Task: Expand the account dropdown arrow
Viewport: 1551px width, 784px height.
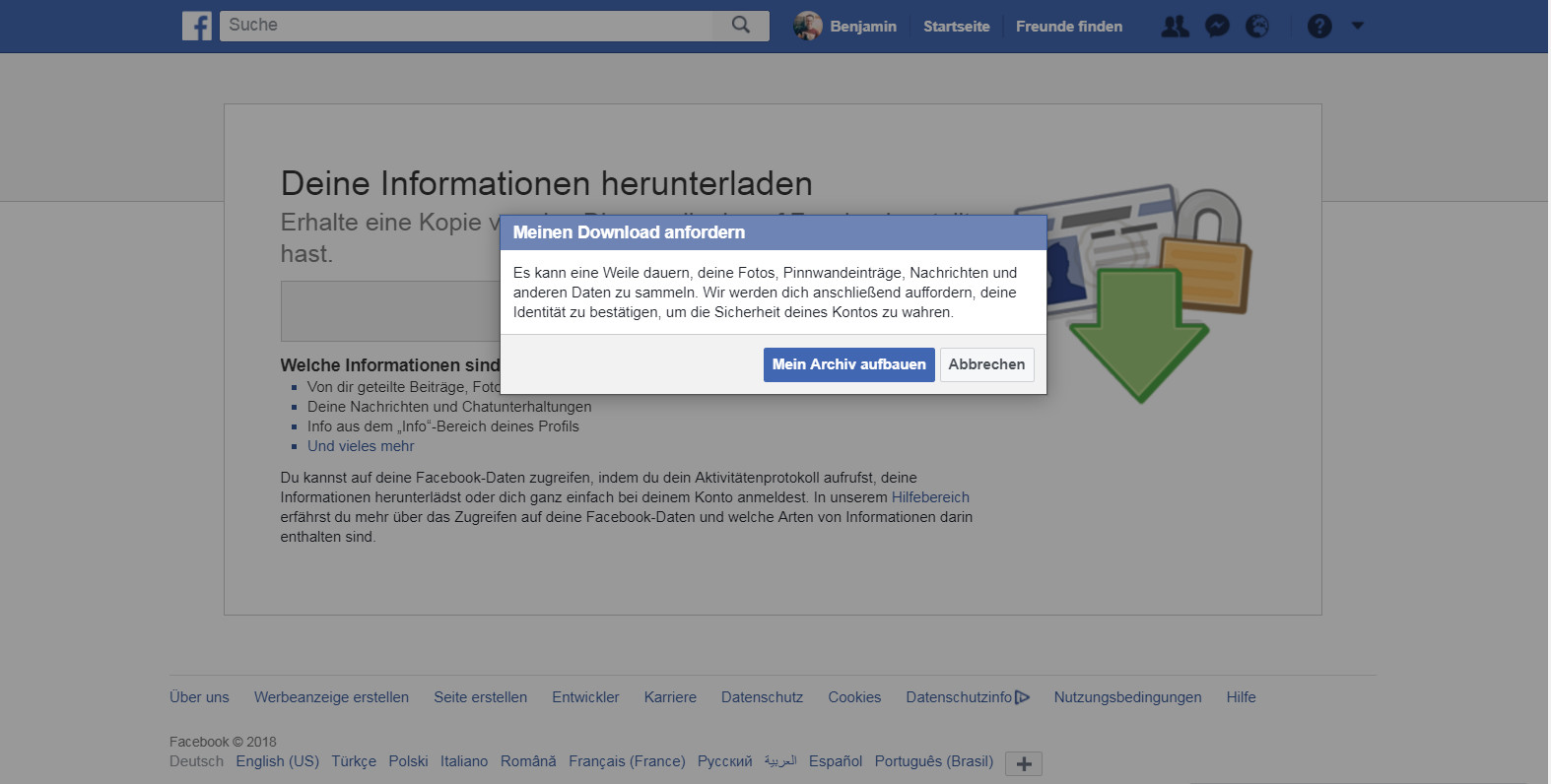Action: (x=1358, y=26)
